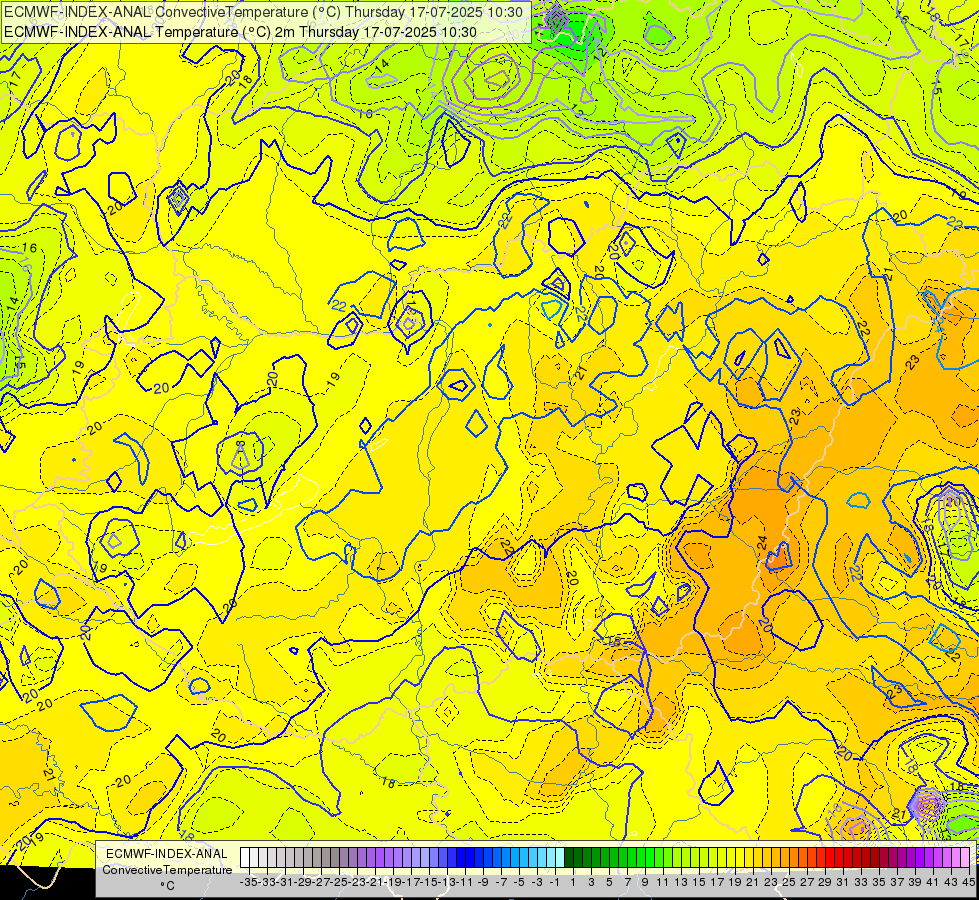Select the dark green legend swatch above 1
Screen dimensions: 979x900
(x=569, y=858)
